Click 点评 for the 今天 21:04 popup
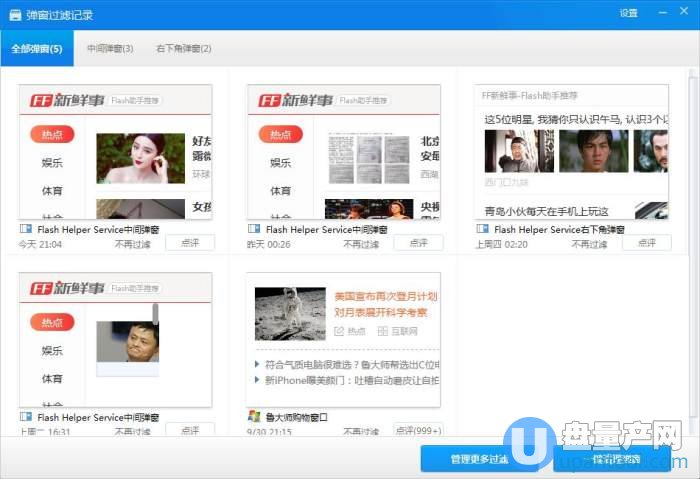The image size is (700, 479). point(189,243)
